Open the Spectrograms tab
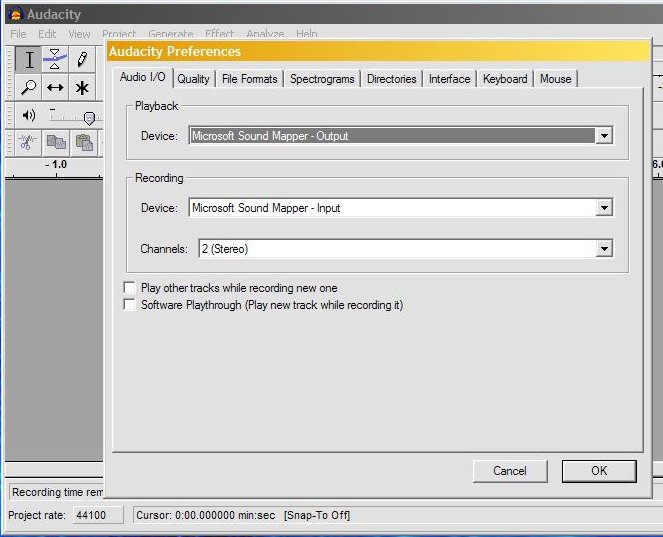Viewport: 663px width, 537px height. point(322,79)
